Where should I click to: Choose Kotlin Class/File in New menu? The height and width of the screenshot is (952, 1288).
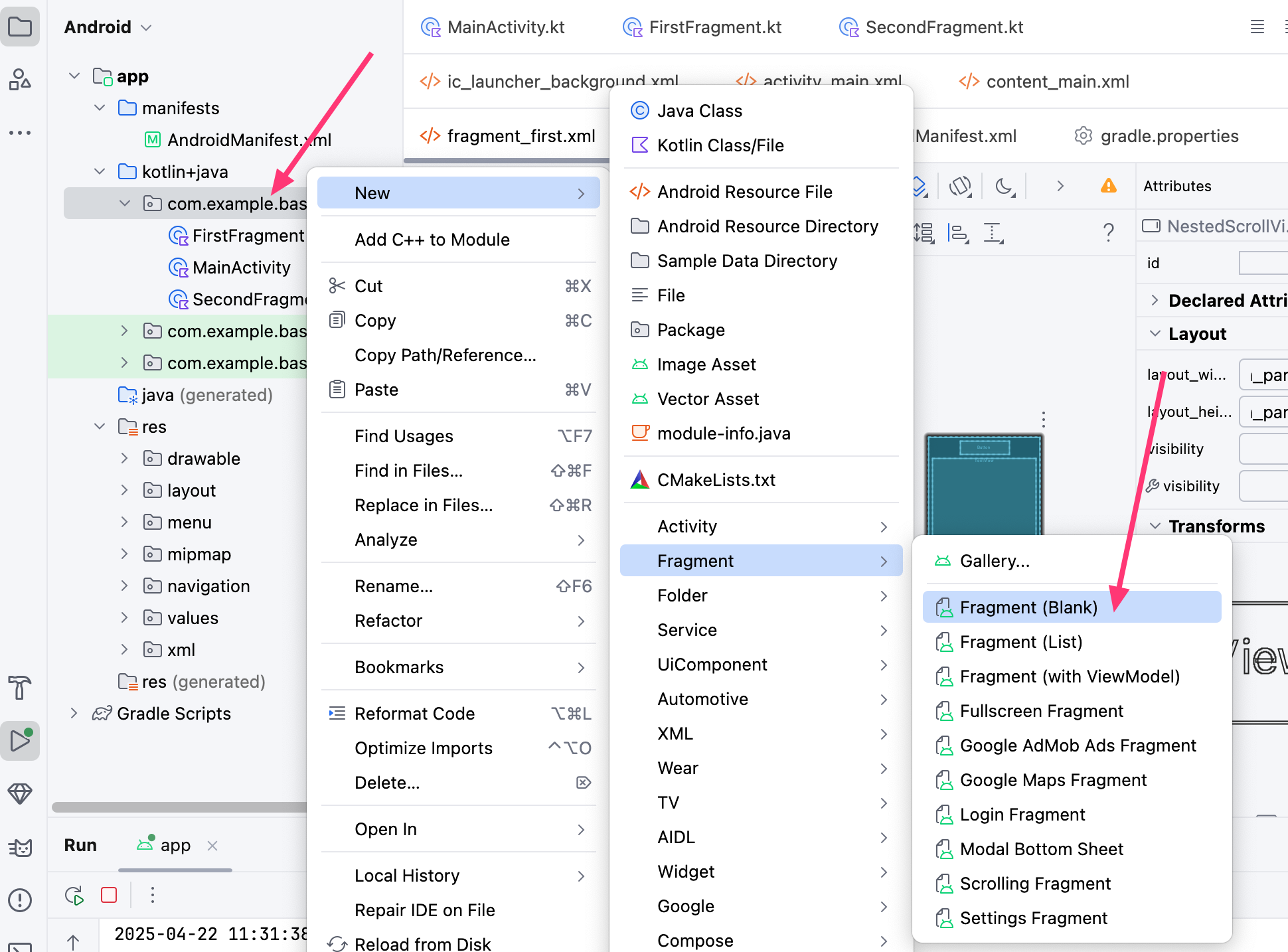point(720,145)
